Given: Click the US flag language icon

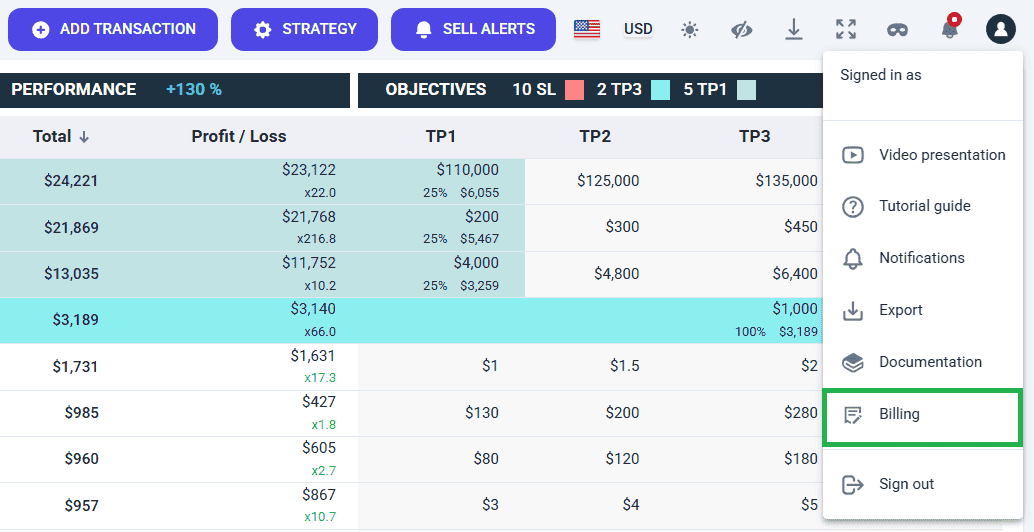Looking at the screenshot, I should [586, 29].
